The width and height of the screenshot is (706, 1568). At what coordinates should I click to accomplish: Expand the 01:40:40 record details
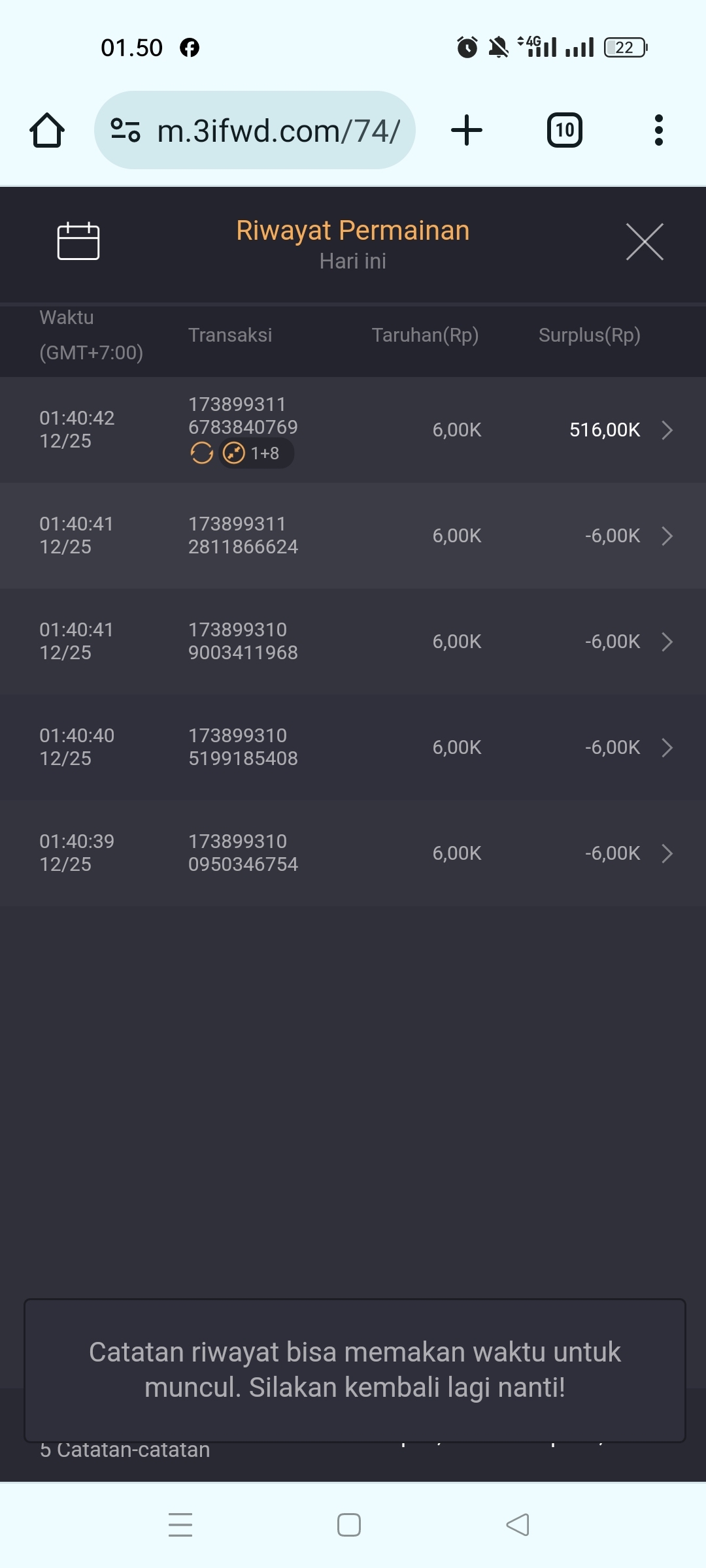667,747
